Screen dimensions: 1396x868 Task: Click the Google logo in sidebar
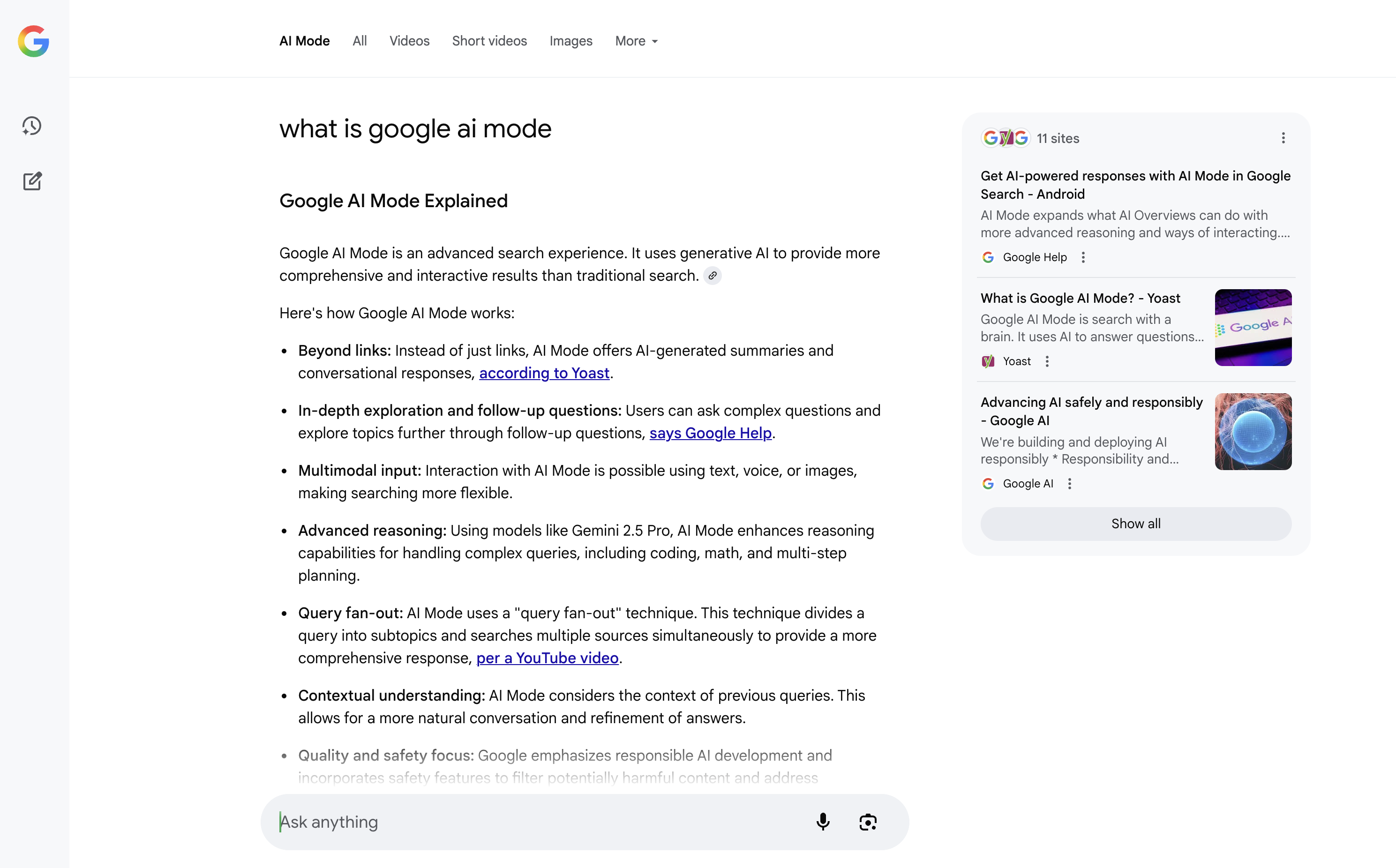pos(33,41)
